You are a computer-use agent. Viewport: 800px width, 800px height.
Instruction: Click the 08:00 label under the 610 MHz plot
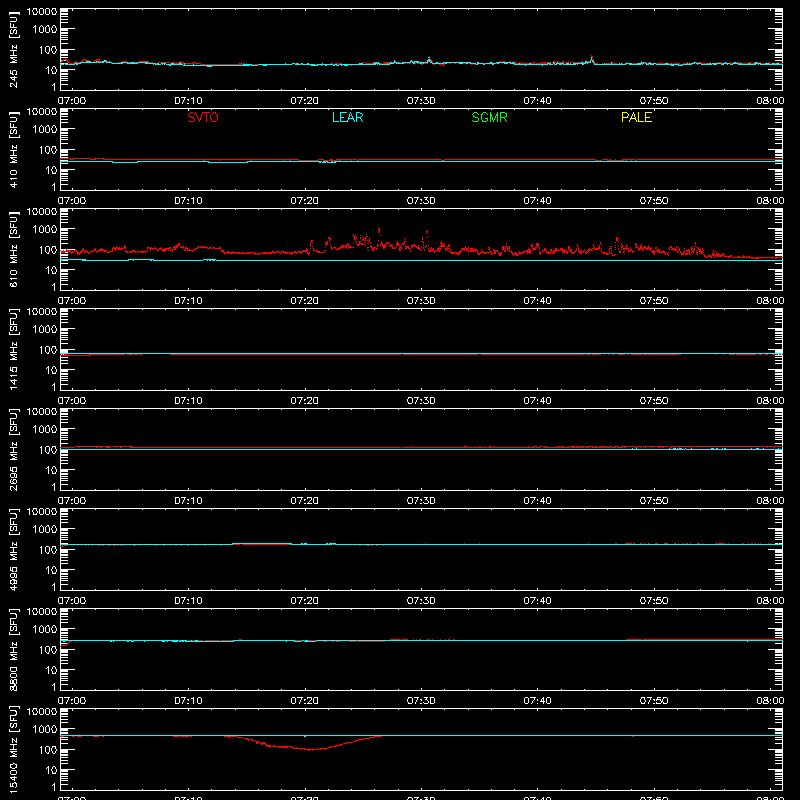770,301
